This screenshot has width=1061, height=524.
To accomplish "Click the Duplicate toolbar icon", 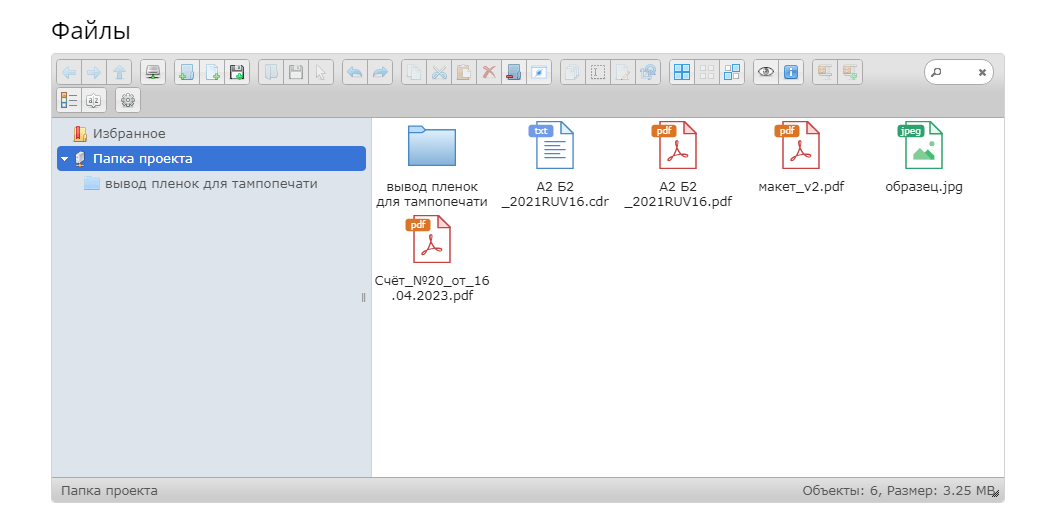I will point(572,72).
